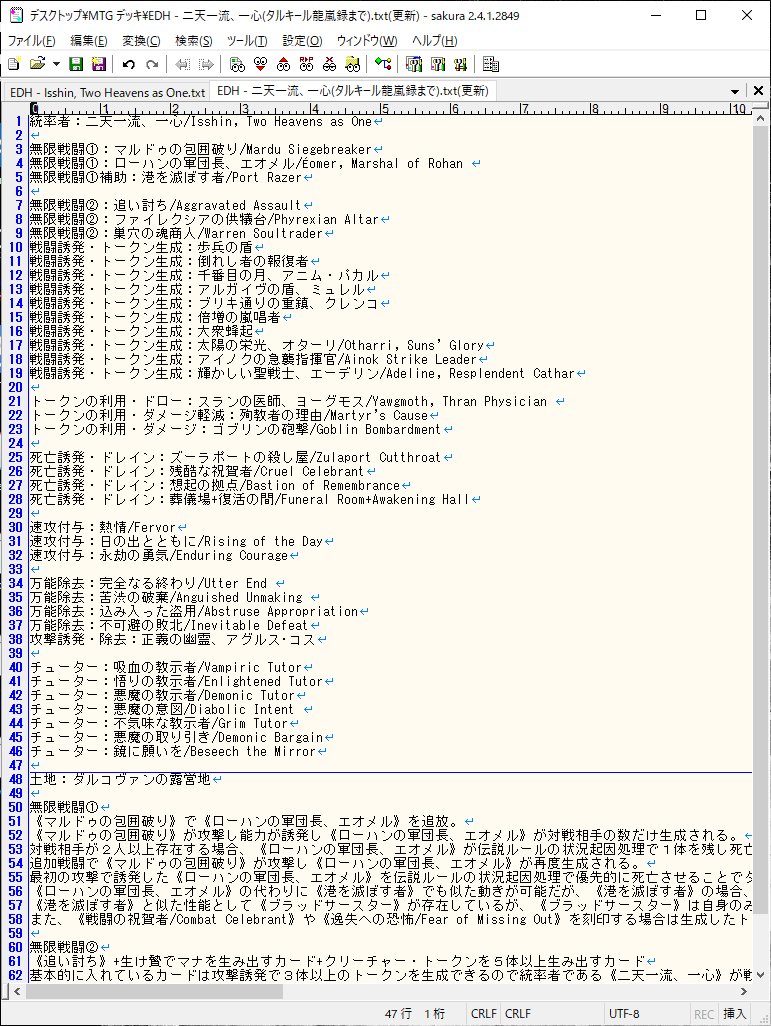The height and width of the screenshot is (1026, 771).
Task: Toggle 挿入 insert mode in status bar
Action: 734,1014
